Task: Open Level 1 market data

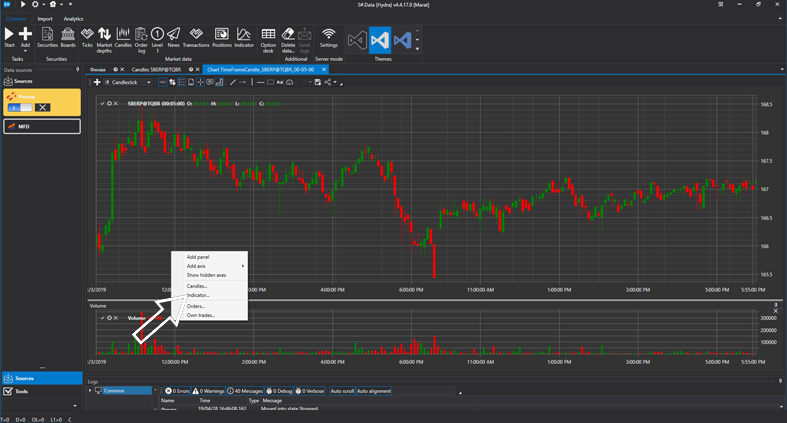Action: pyautogui.click(x=157, y=40)
